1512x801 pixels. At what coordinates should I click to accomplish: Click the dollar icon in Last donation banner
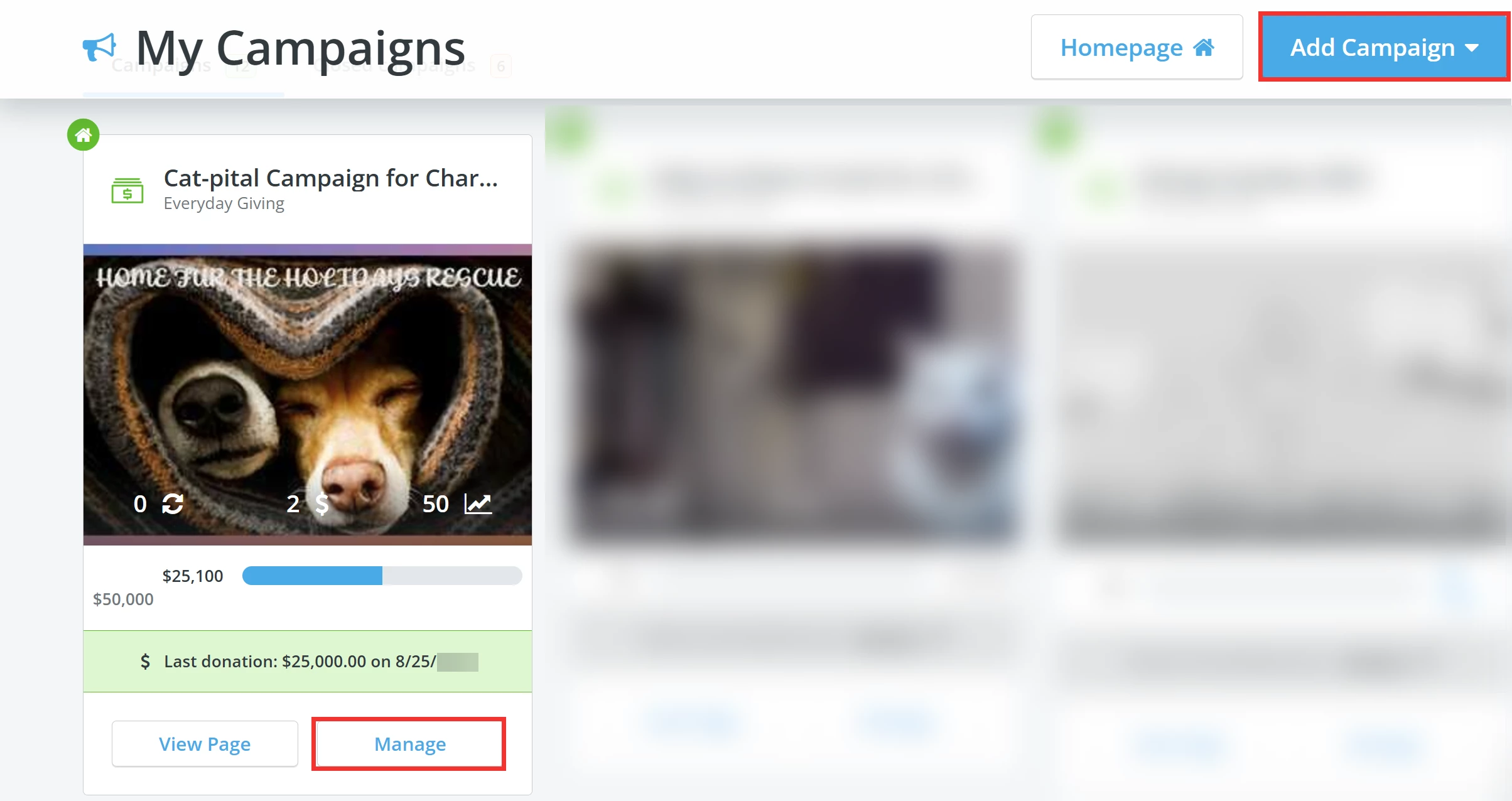[x=145, y=661]
